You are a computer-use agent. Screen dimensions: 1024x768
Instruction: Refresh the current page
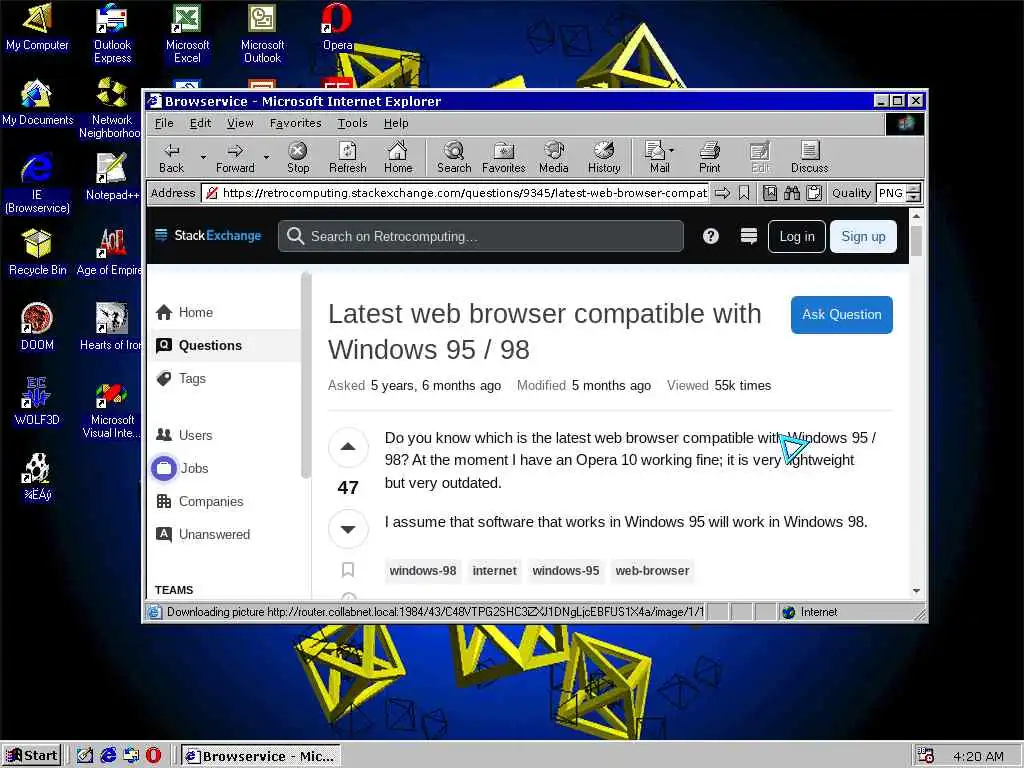coord(347,157)
